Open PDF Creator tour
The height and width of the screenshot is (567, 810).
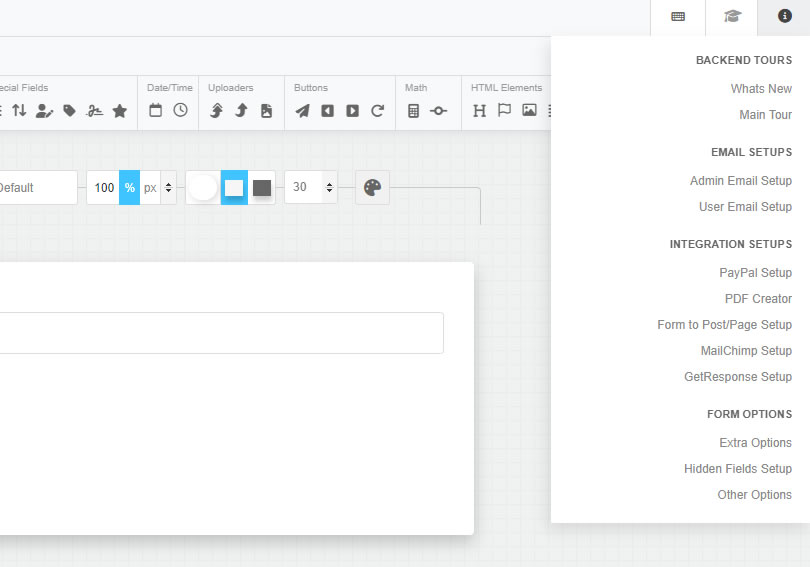pos(758,298)
